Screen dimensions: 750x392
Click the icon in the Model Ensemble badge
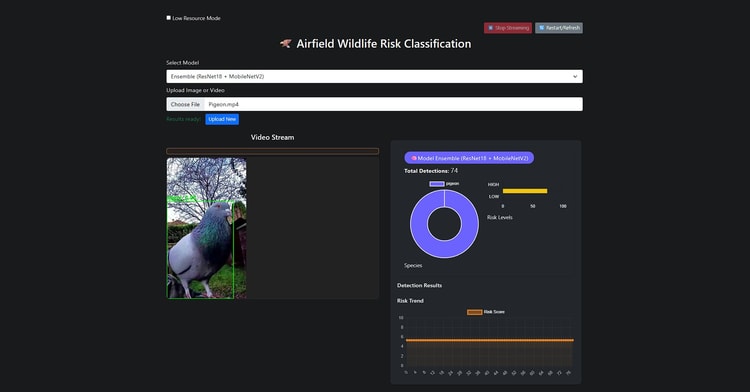pyautogui.click(x=414, y=158)
